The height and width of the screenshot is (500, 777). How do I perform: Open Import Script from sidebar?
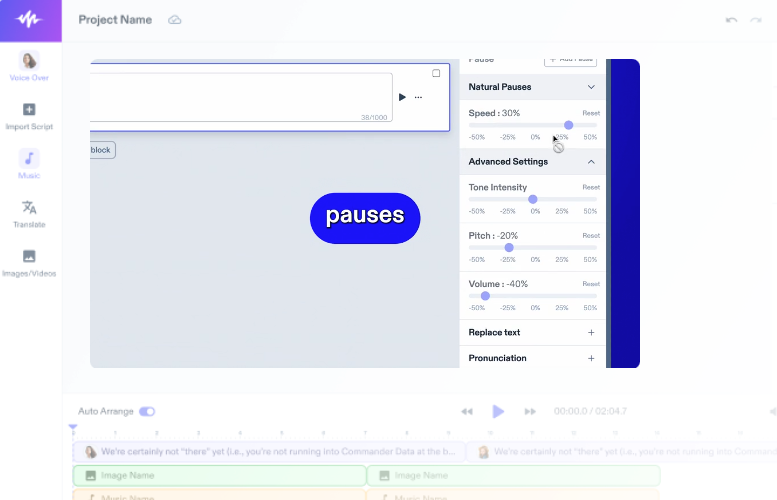[x=29, y=117]
